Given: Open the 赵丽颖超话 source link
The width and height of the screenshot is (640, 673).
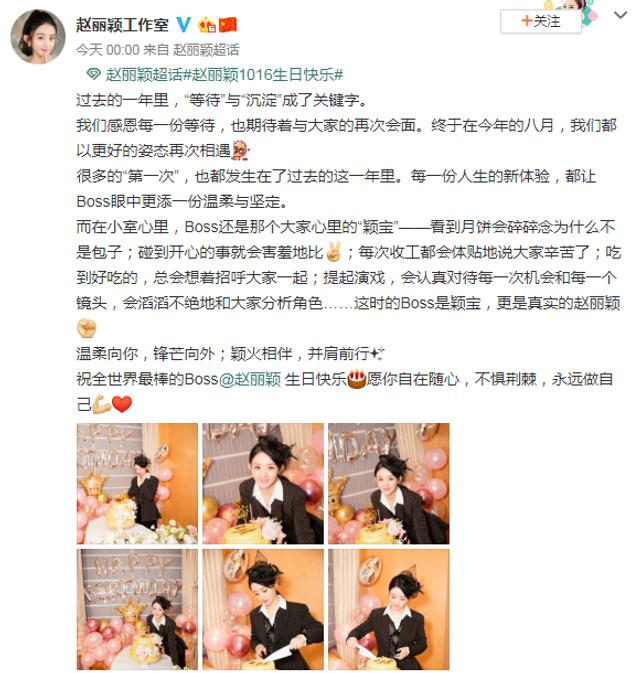Looking at the screenshot, I should point(206,50).
